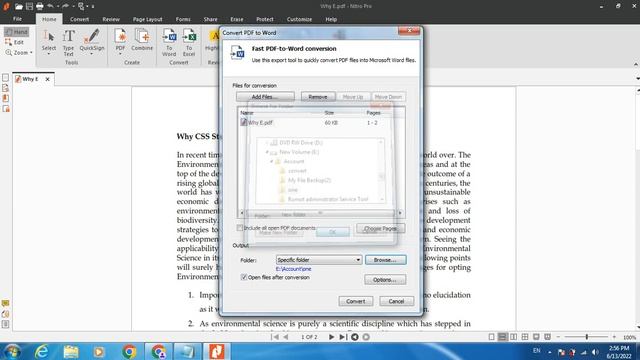Image resolution: width=640 pixels, height=360 pixels.
Task: Switch to the Convert ribbon tab
Action: (79, 19)
